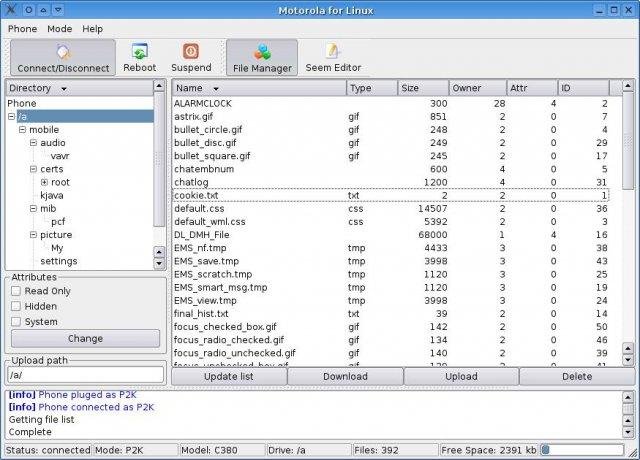640x460 pixels.
Task: Collapse the certs folder node
Action: pyautogui.click(x=33, y=169)
